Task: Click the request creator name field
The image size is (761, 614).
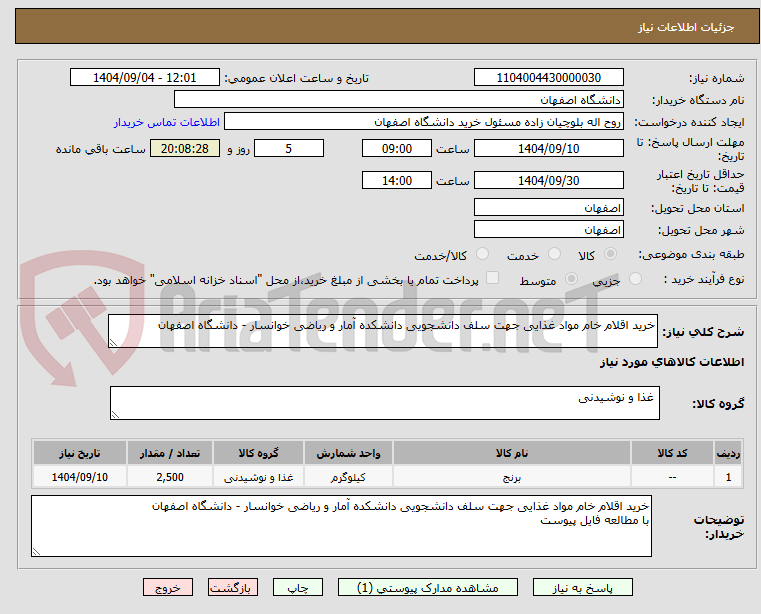Action: click(424, 122)
